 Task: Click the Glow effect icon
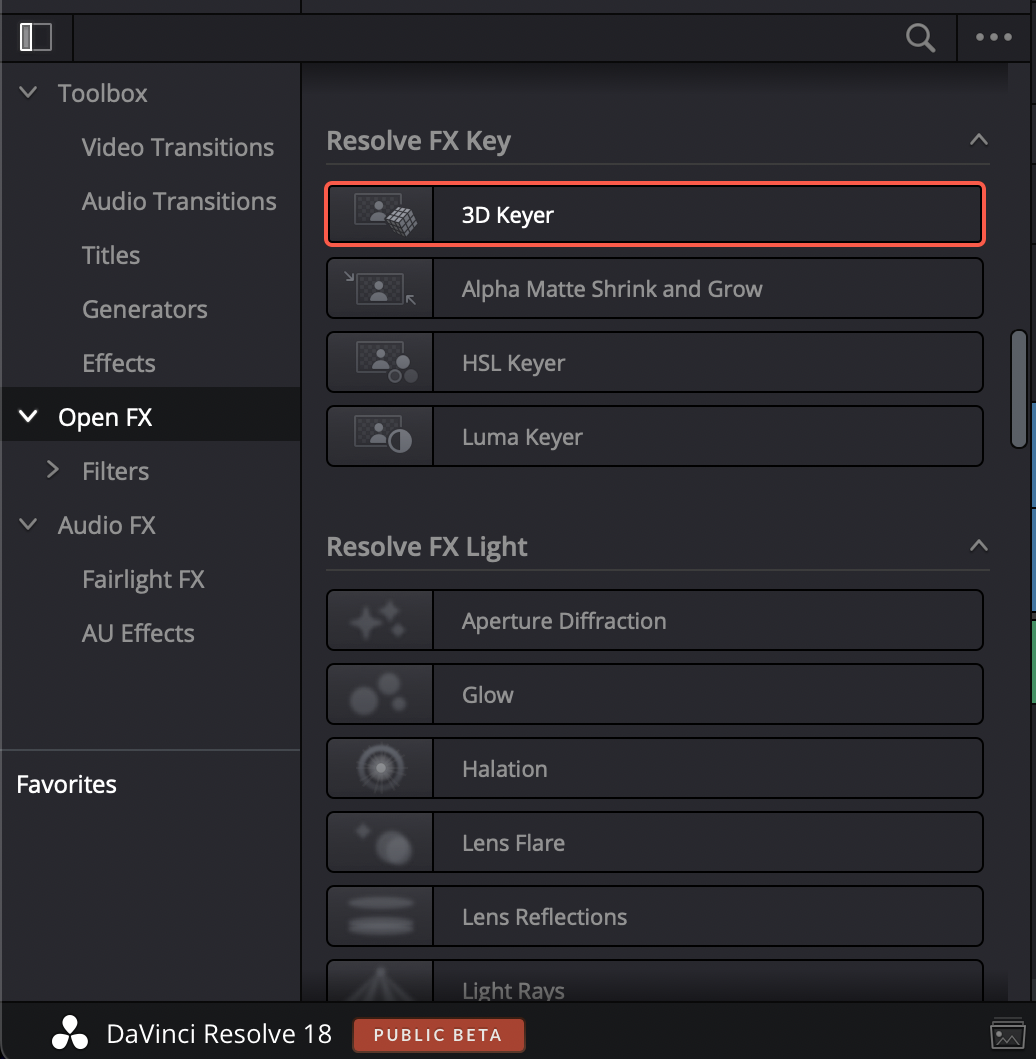pyautogui.click(x=380, y=695)
